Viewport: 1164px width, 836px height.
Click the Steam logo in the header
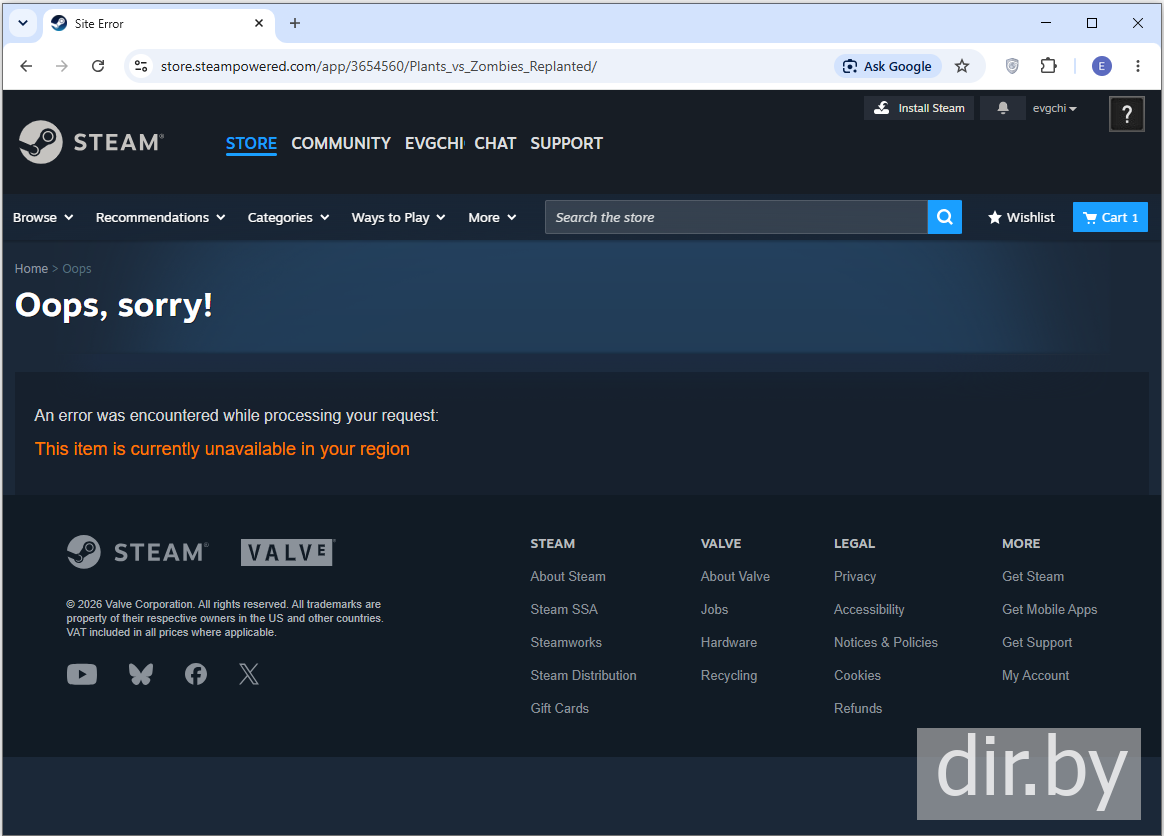pyautogui.click(x=91, y=142)
